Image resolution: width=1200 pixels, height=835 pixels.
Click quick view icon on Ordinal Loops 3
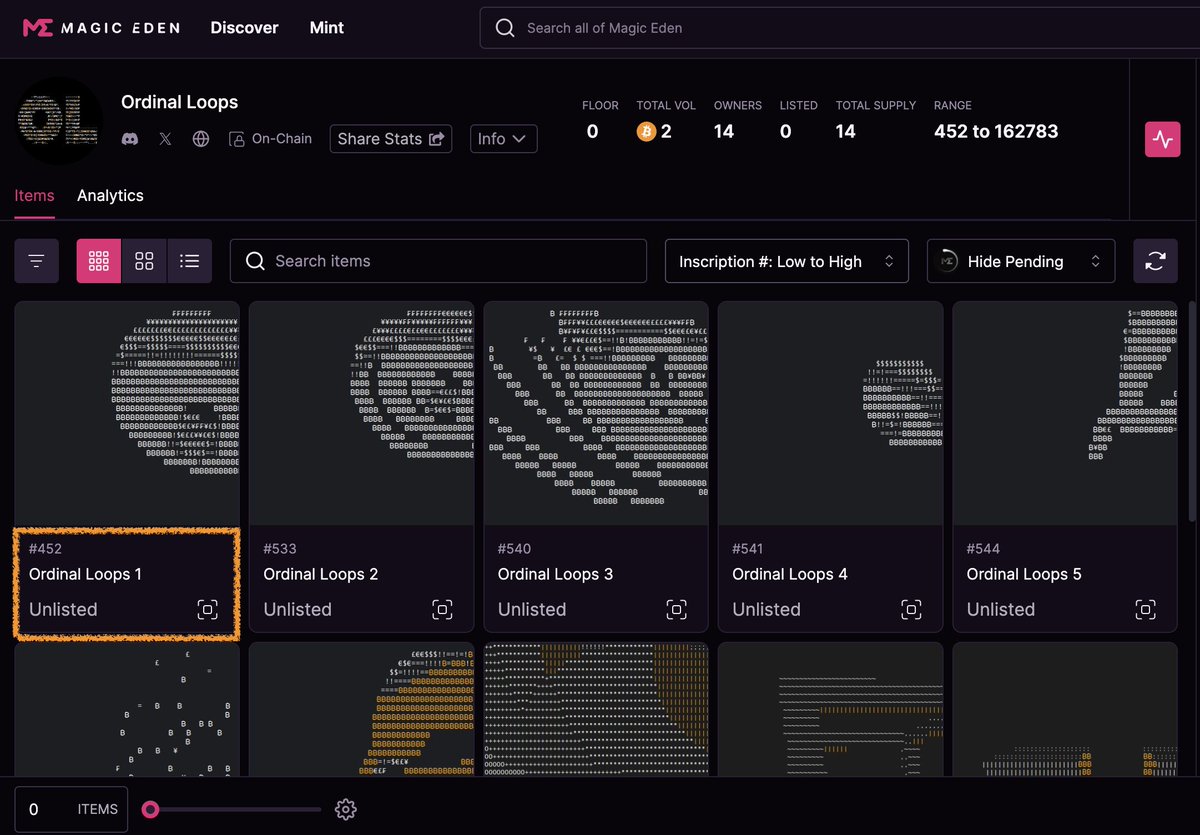676,609
